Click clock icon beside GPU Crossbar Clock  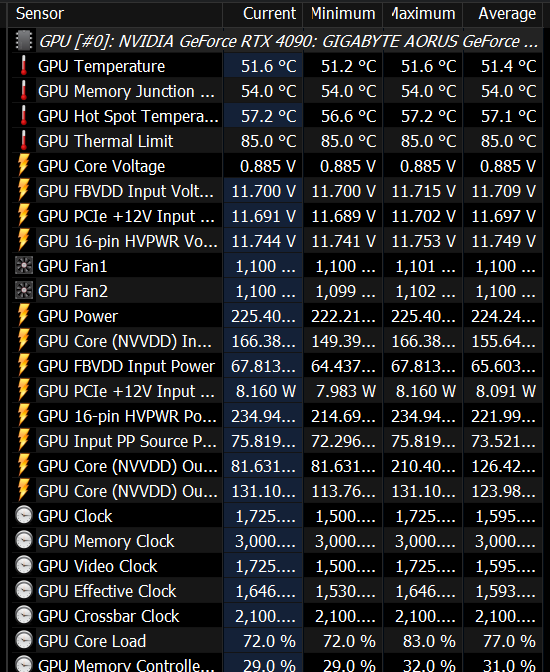(x=24, y=616)
